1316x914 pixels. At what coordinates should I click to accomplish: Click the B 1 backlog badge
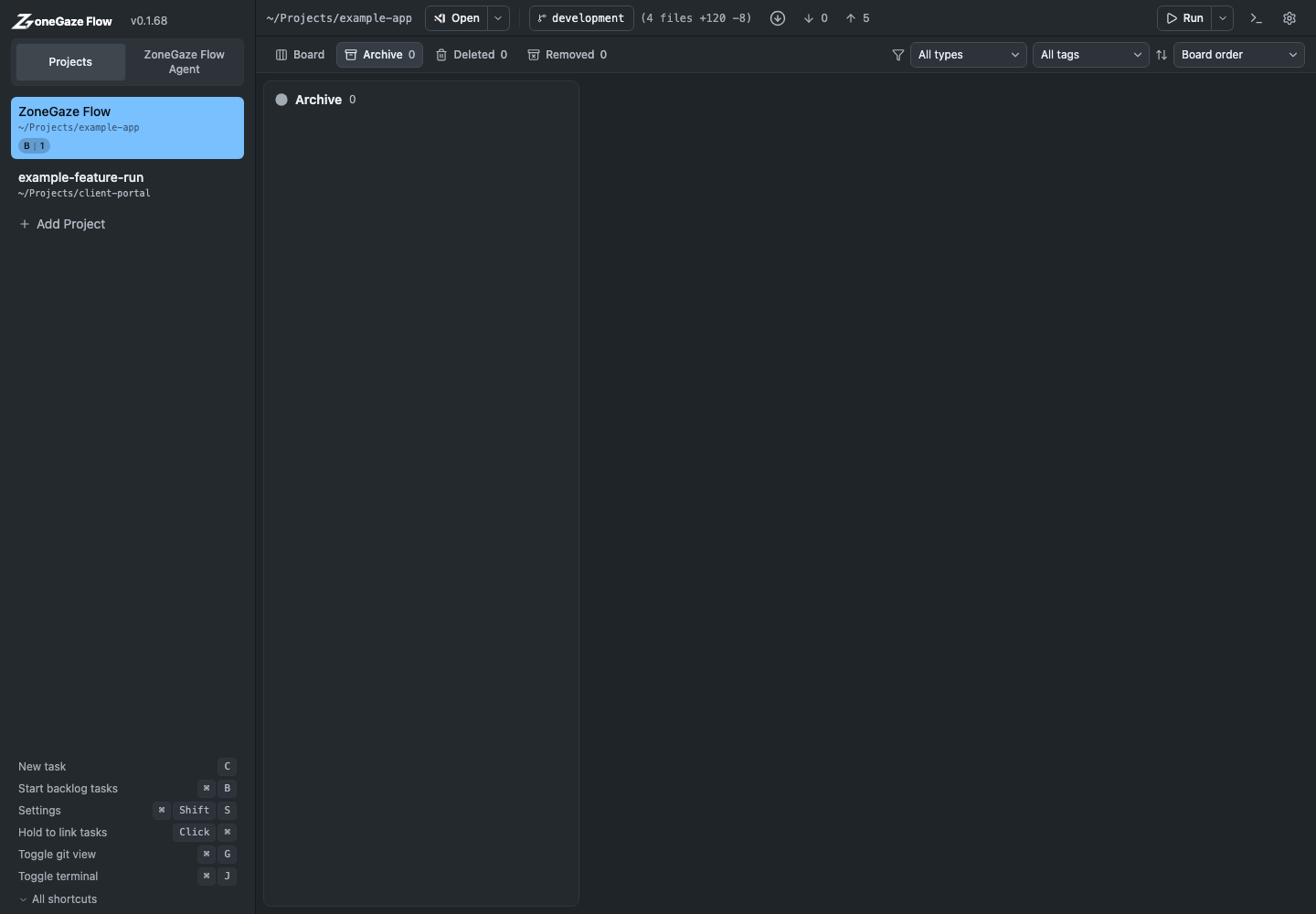pyautogui.click(x=34, y=145)
